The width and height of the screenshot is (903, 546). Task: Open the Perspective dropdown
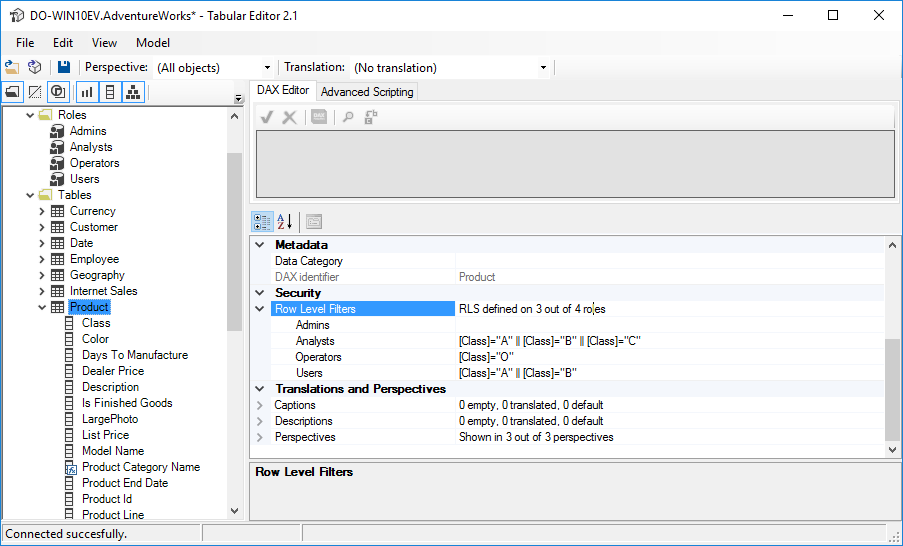pyautogui.click(x=267, y=68)
